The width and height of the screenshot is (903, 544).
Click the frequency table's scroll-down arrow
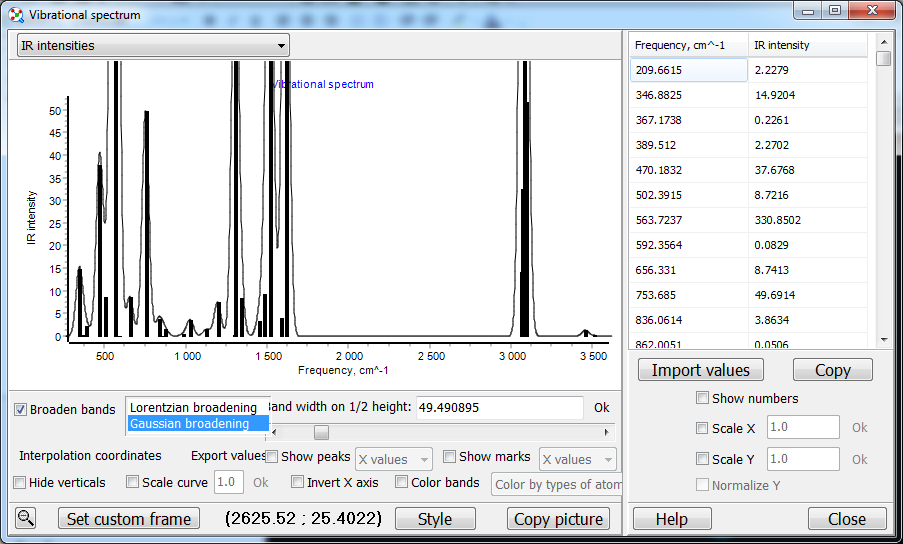[x=883, y=340]
